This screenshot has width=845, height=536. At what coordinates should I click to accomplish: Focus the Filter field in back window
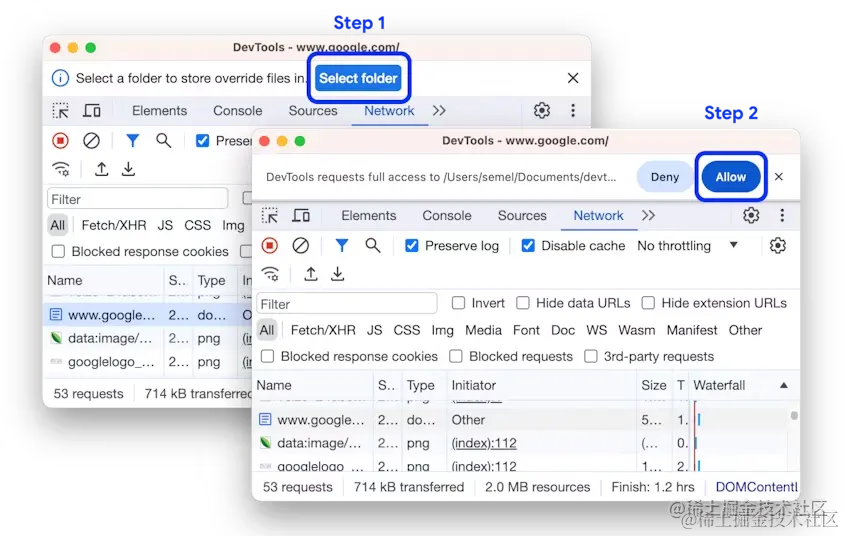point(137,199)
